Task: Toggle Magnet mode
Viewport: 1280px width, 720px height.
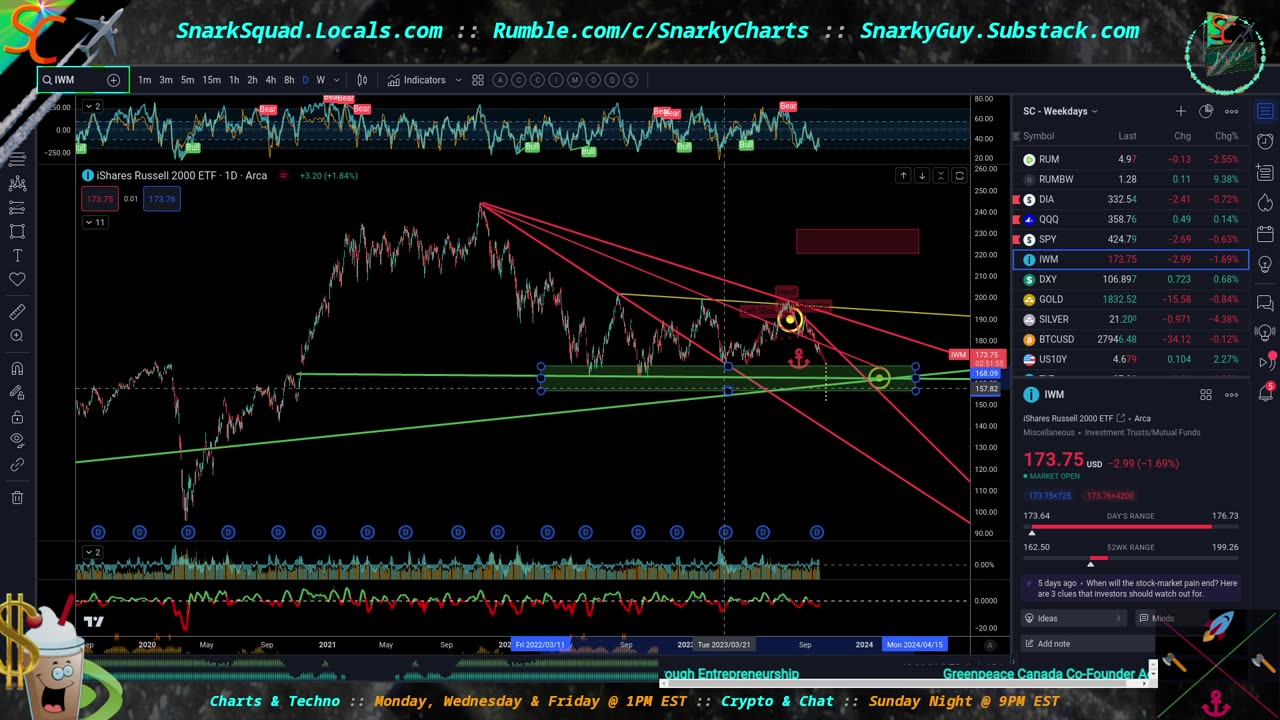Action: [17, 369]
